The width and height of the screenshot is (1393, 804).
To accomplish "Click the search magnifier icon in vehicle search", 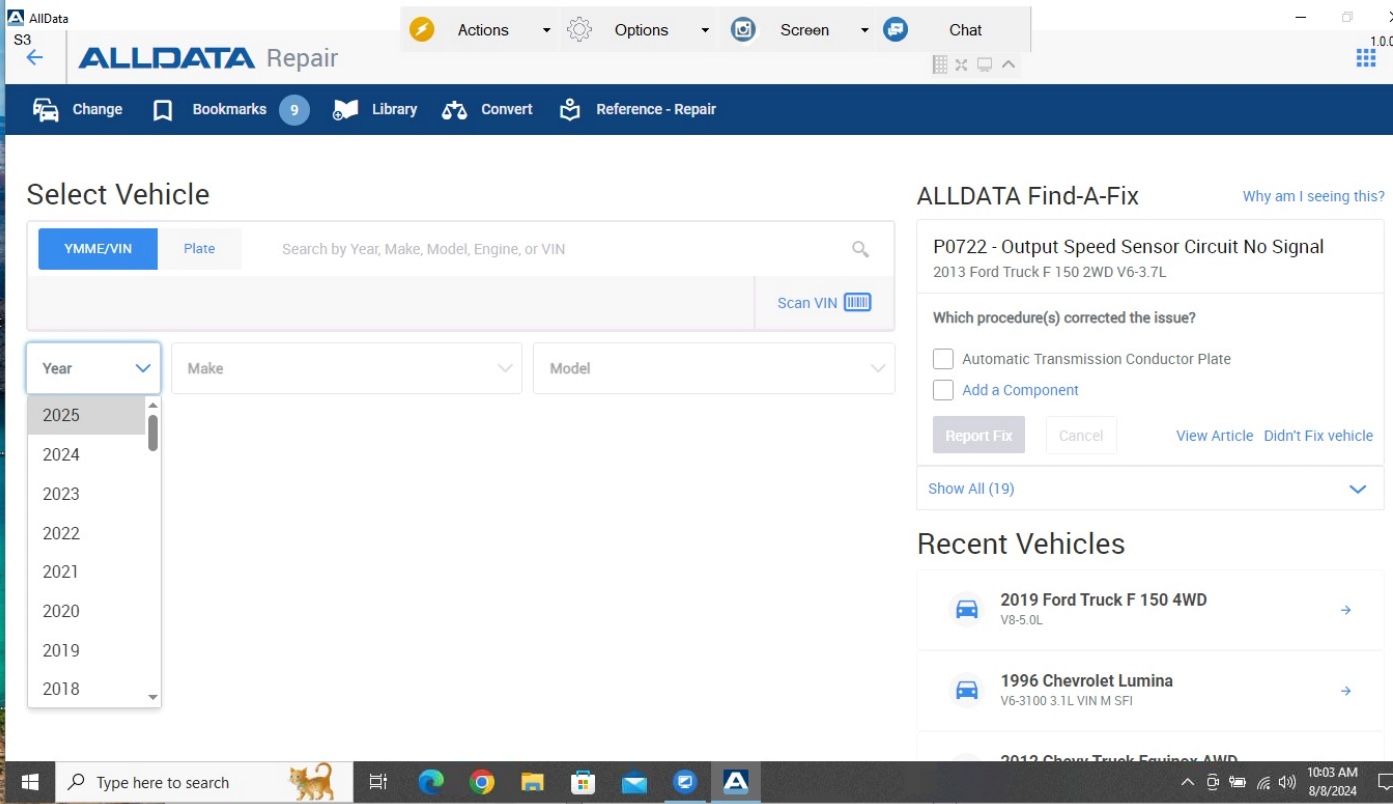I will pyautogui.click(x=860, y=249).
